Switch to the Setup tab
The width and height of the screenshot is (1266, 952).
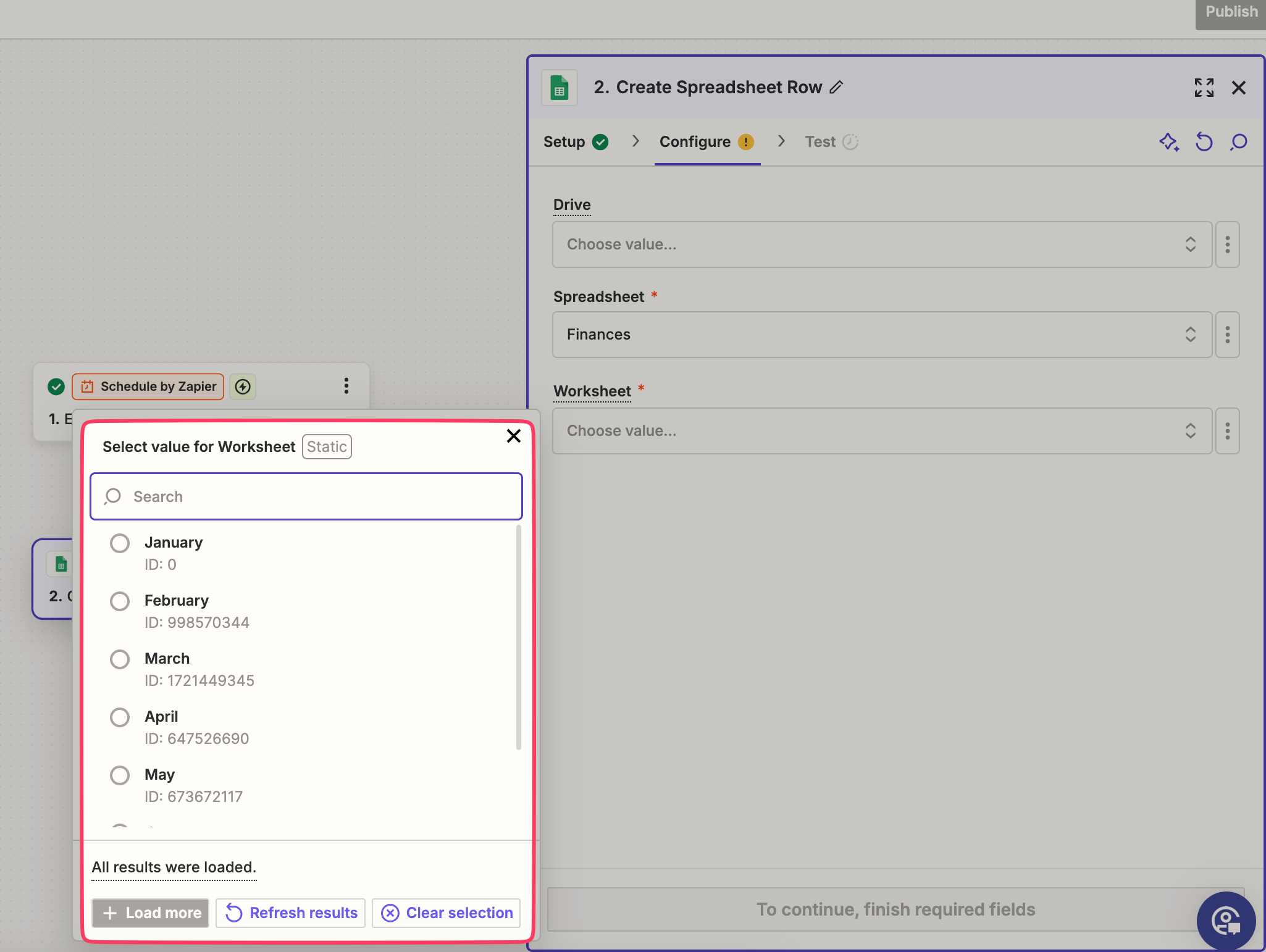tap(576, 142)
